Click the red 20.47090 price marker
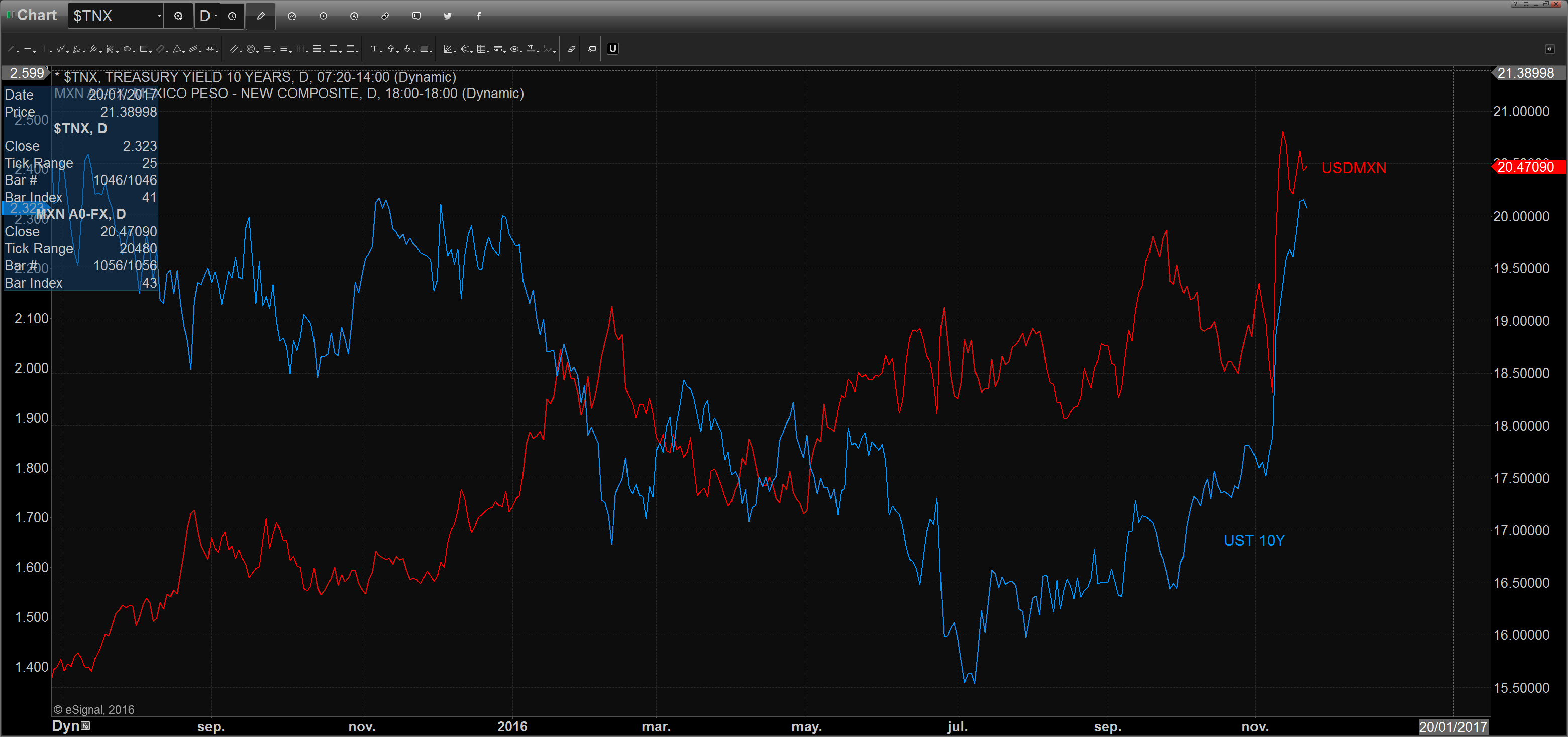This screenshot has height=737, width=1568. (1528, 167)
